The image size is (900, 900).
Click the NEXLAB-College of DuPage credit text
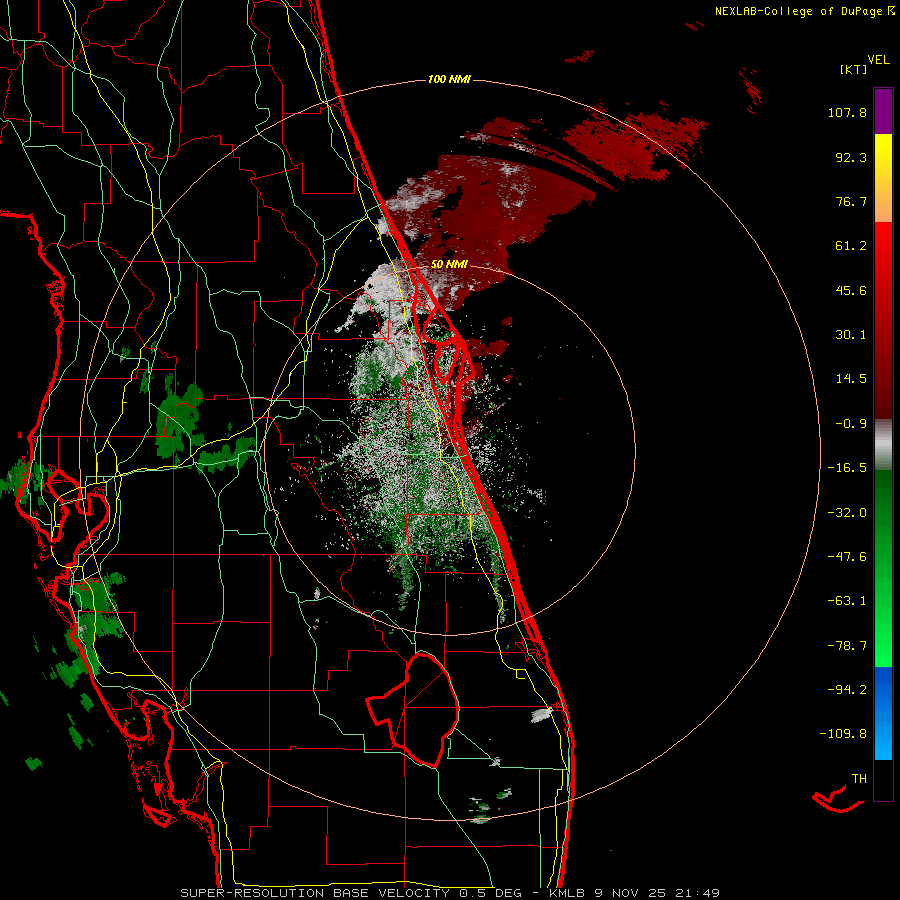click(x=805, y=11)
